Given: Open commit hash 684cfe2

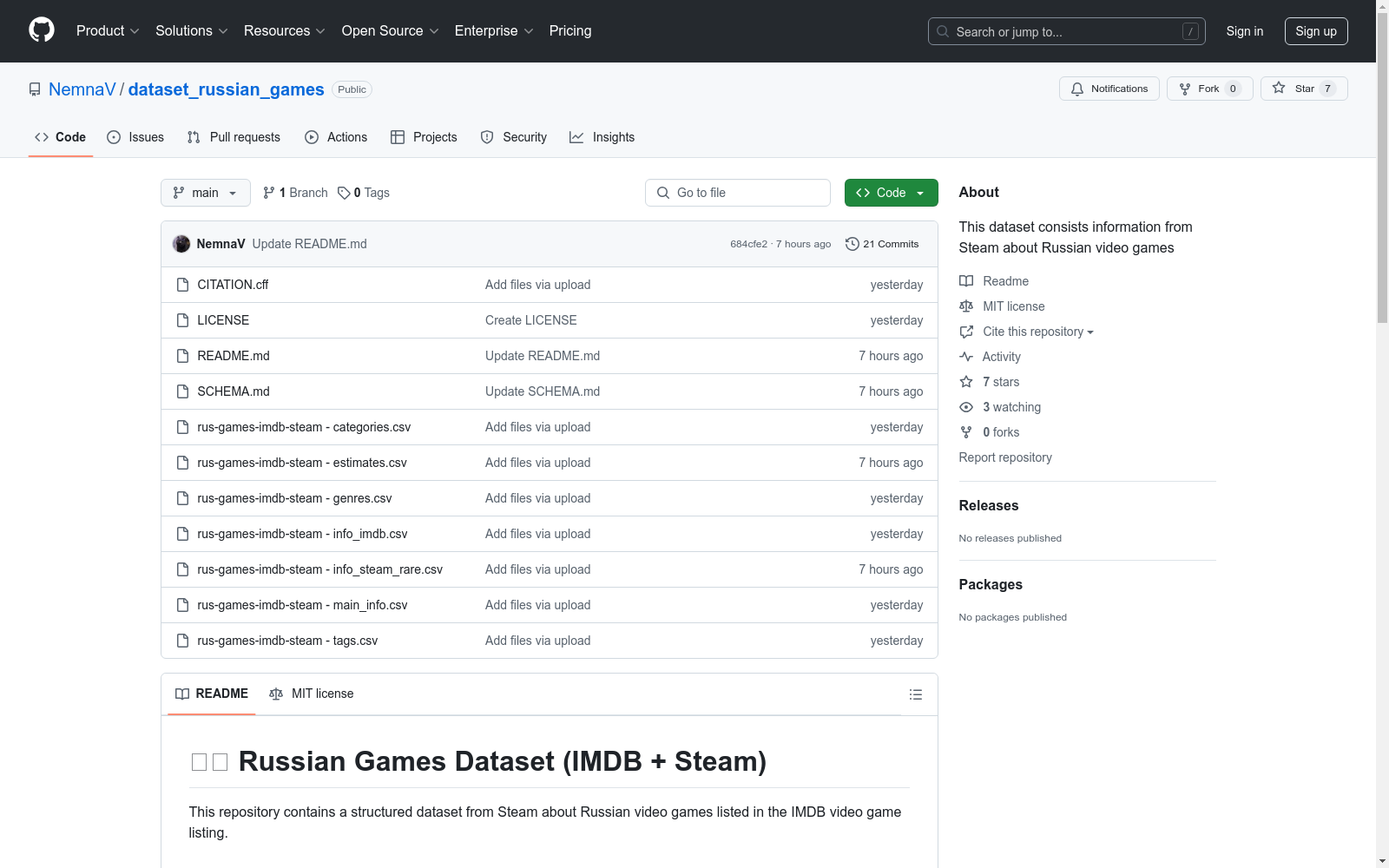Looking at the screenshot, I should pyautogui.click(x=749, y=244).
